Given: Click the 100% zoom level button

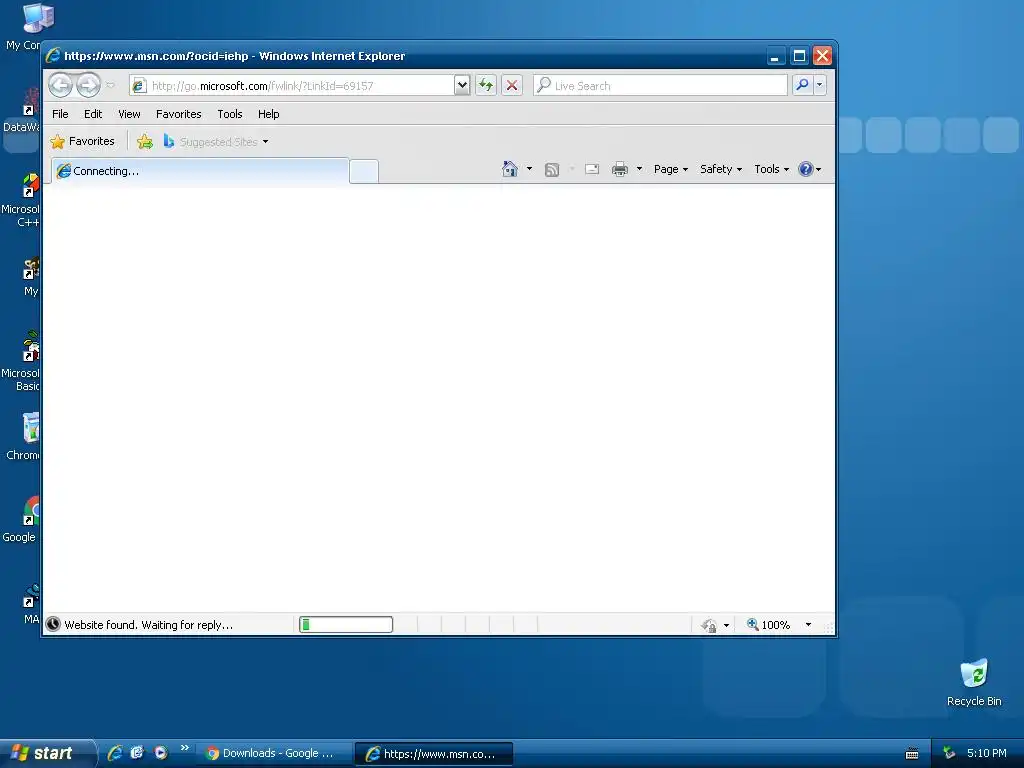Looking at the screenshot, I should click(x=769, y=625).
